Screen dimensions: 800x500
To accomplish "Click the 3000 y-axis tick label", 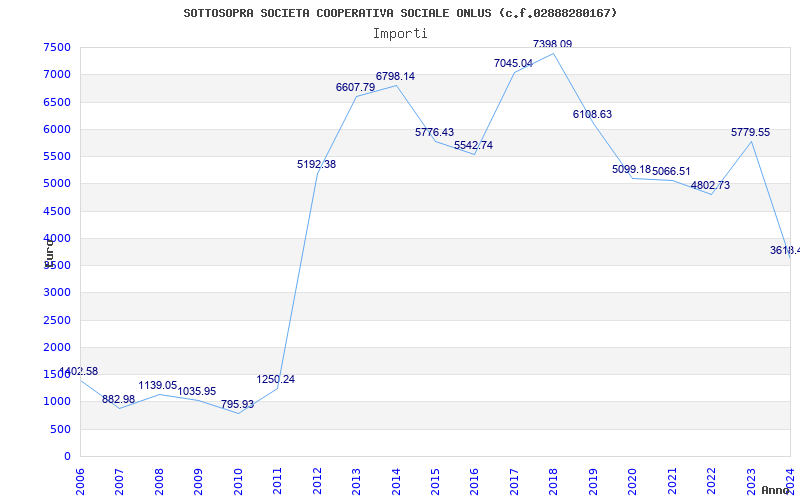I will 57,293.
